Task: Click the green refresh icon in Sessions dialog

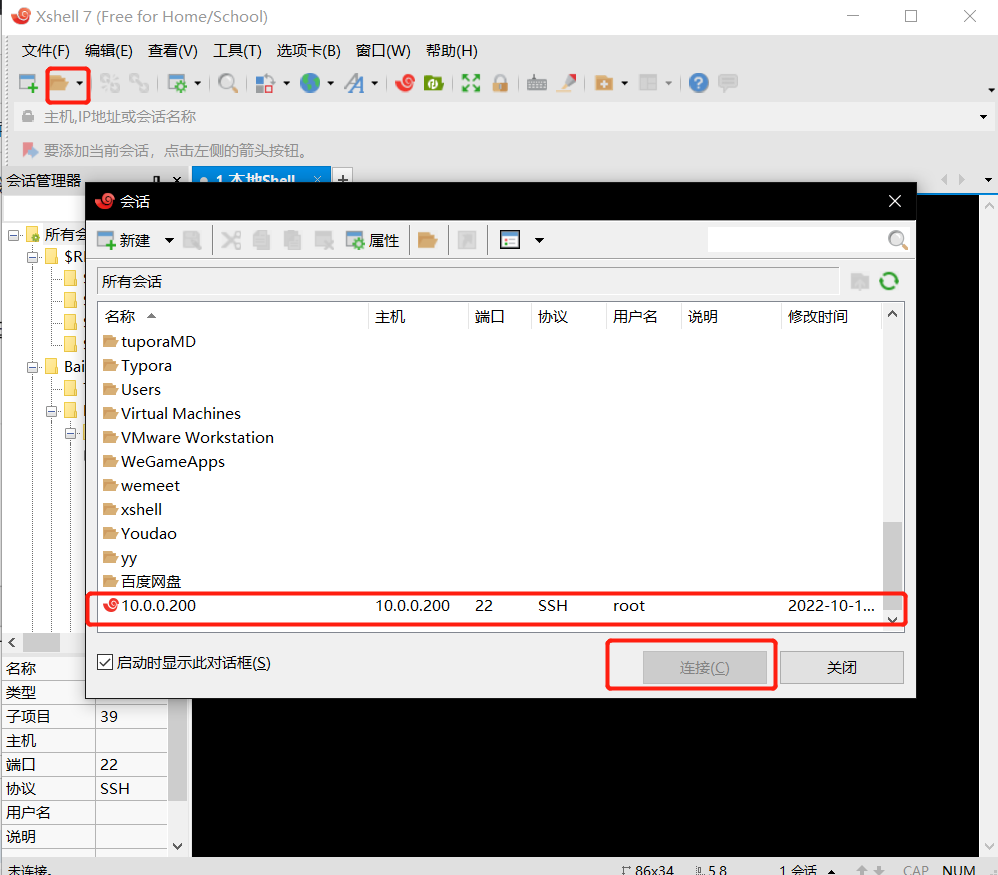Action: tap(889, 281)
